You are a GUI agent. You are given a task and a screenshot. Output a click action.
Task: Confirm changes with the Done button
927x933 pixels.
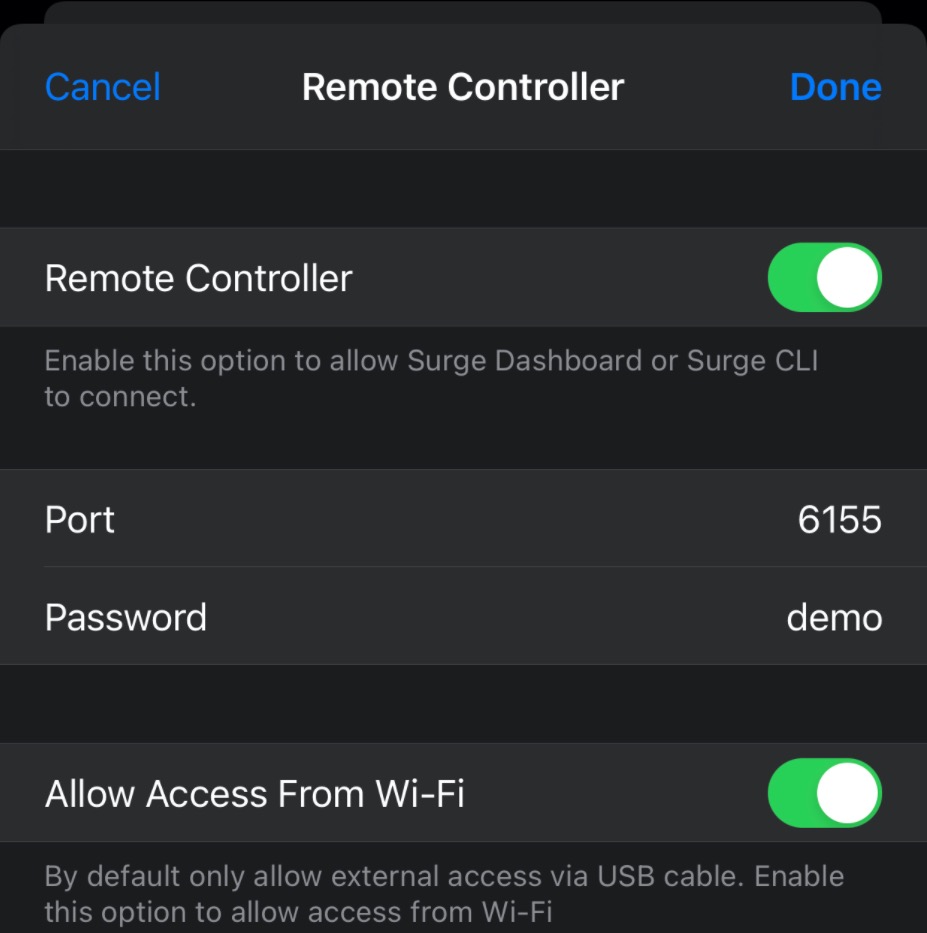[835, 87]
